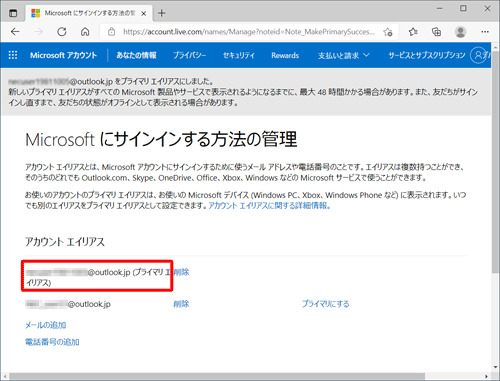Click 削除 for the second outlook.jp alias
This screenshot has width=500, height=381.
click(x=181, y=304)
